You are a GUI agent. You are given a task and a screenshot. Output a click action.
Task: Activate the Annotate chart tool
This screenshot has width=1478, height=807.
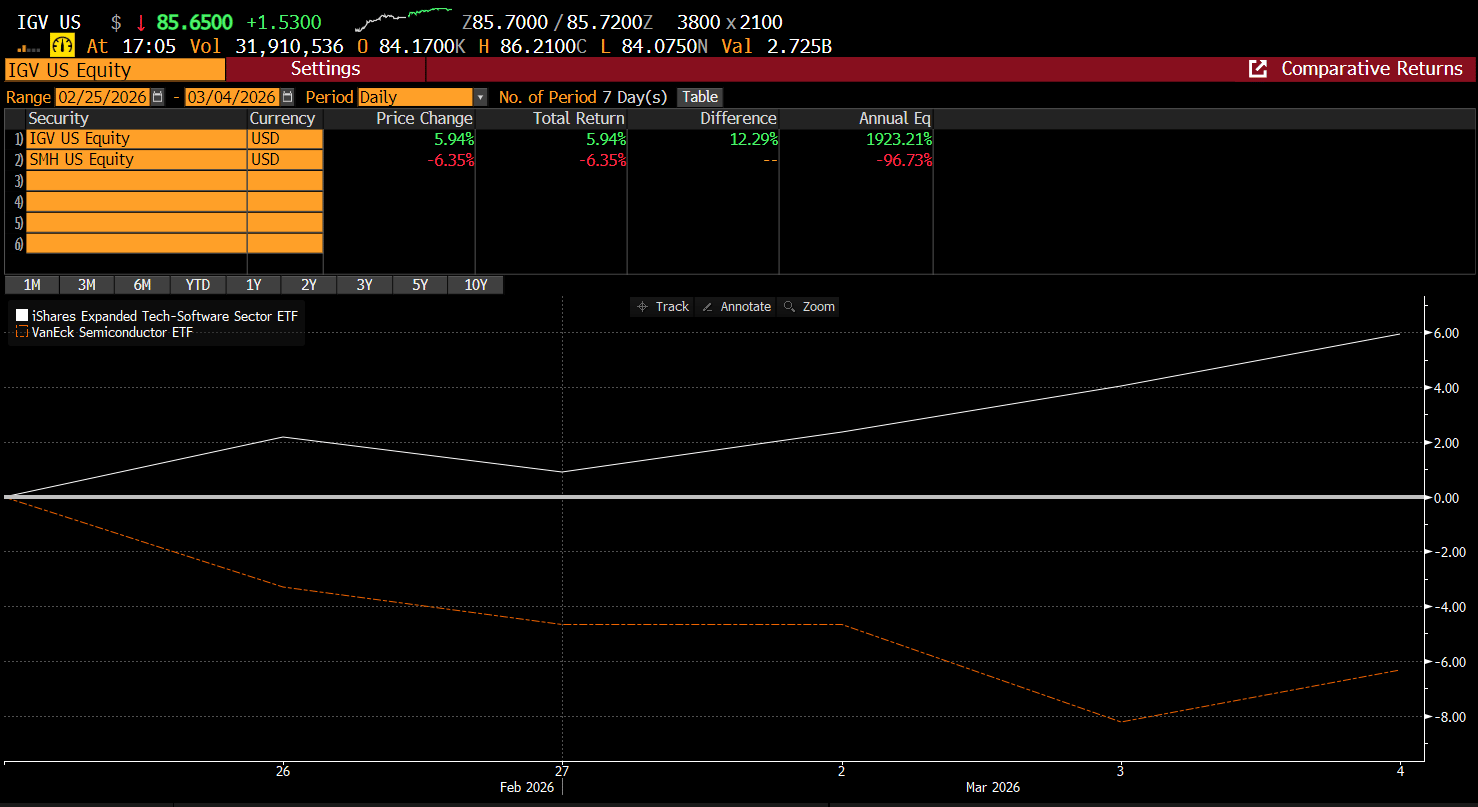(x=736, y=307)
